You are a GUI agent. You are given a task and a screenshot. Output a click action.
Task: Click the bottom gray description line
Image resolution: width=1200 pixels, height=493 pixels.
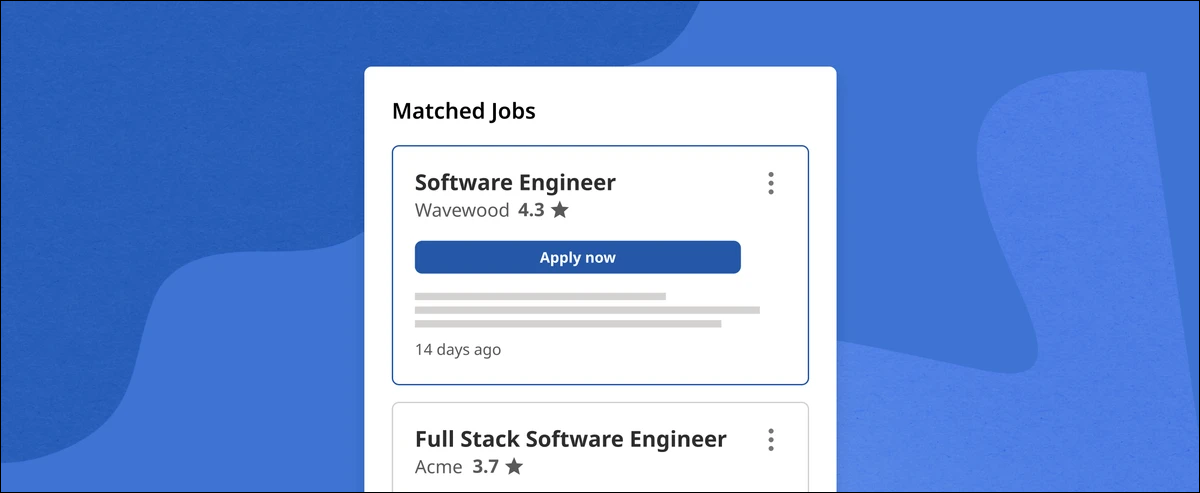tap(568, 324)
